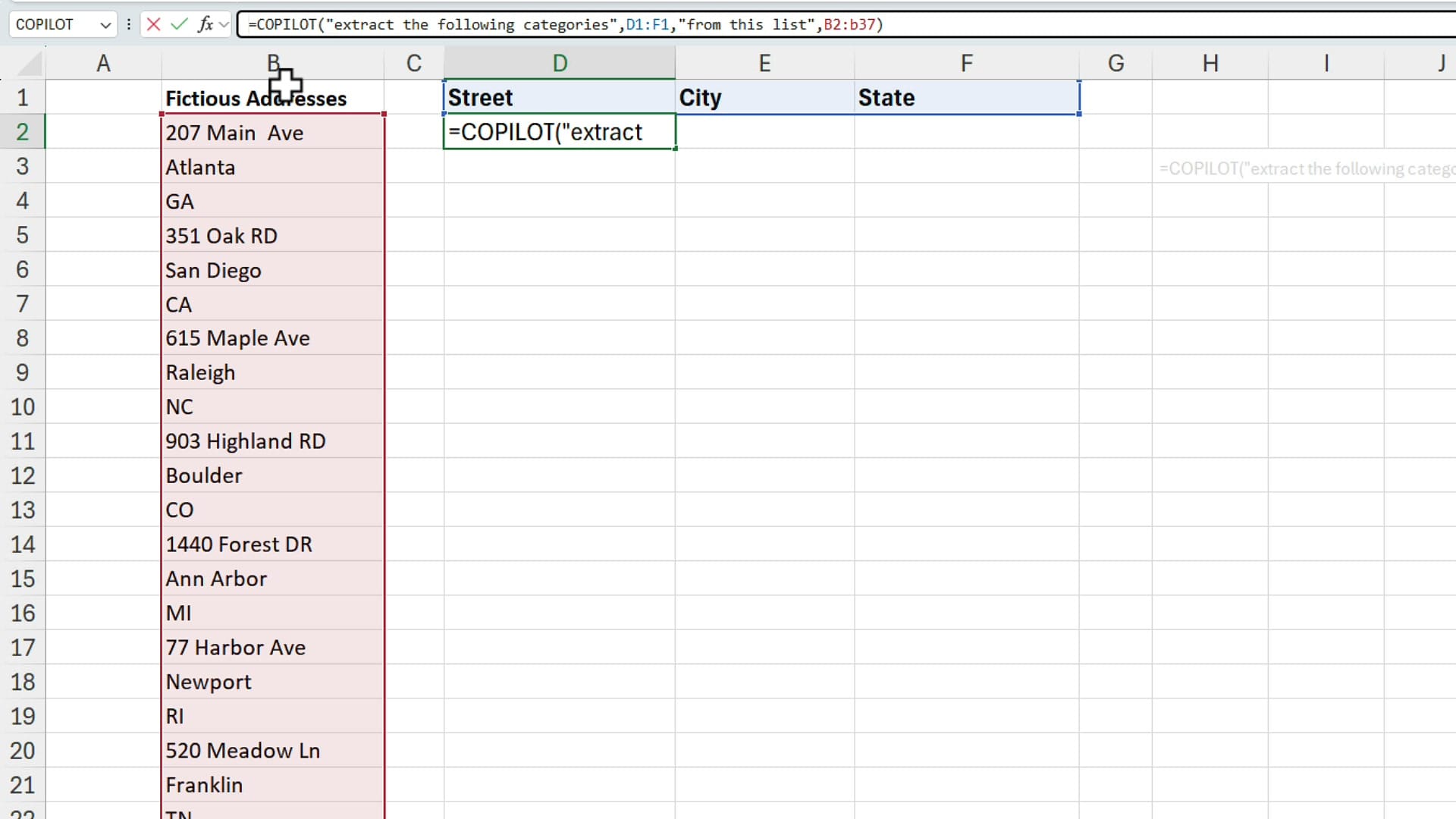Cancel the formula with the red X icon
1456x819 pixels.
154,24
